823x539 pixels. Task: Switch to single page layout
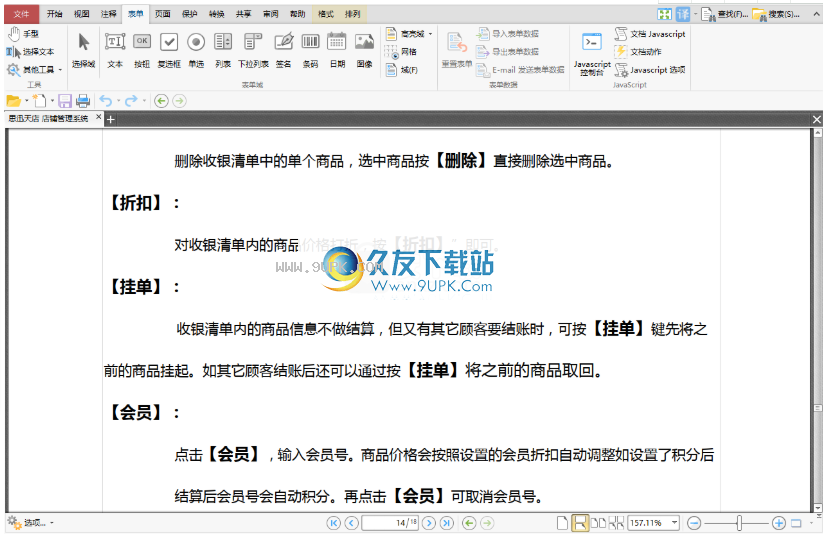(x=562, y=523)
